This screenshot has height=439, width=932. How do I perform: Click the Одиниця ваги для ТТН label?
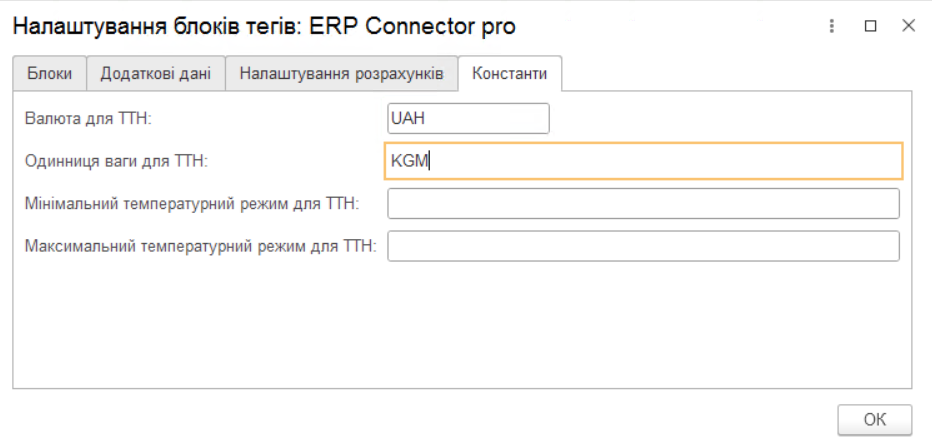[x=115, y=161]
